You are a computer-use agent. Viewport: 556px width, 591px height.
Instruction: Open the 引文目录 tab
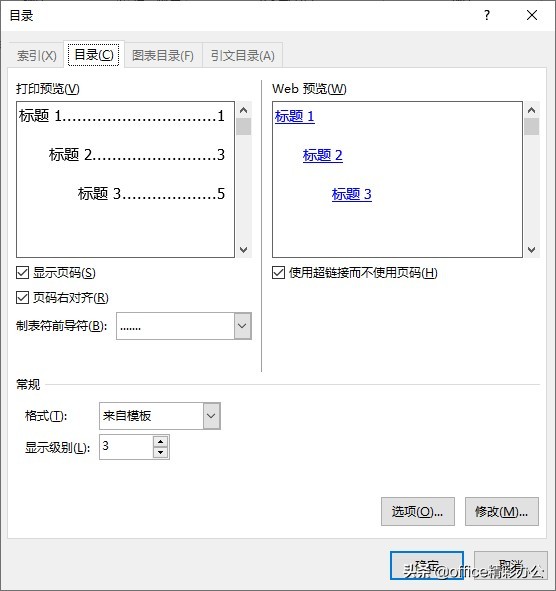click(242, 56)
